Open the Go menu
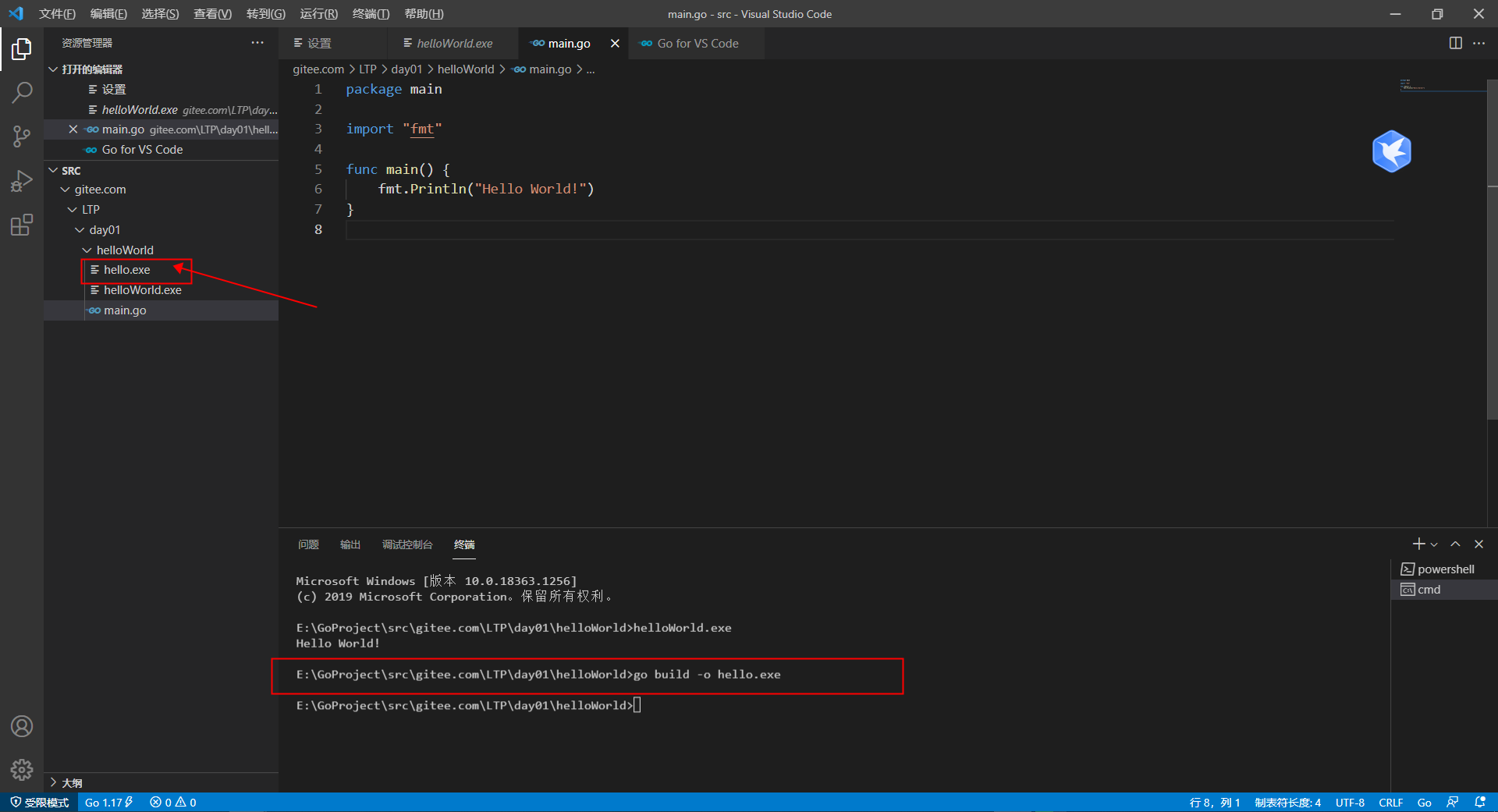 (265, 14)
